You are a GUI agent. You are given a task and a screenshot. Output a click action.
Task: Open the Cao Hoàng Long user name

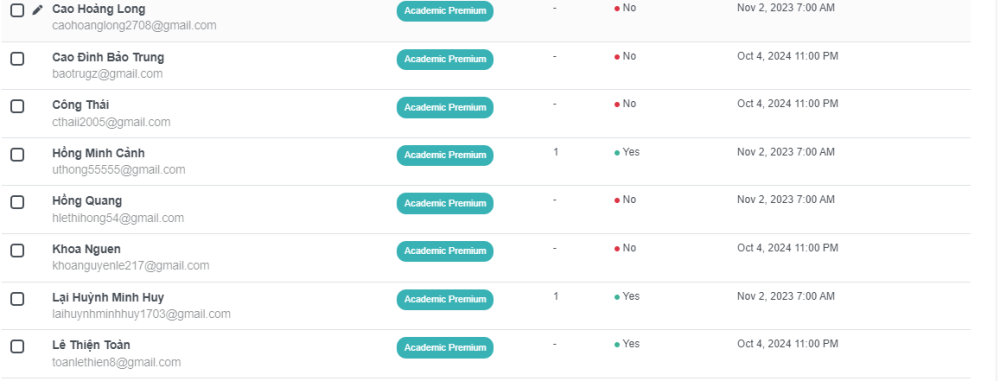pos(98,10)
